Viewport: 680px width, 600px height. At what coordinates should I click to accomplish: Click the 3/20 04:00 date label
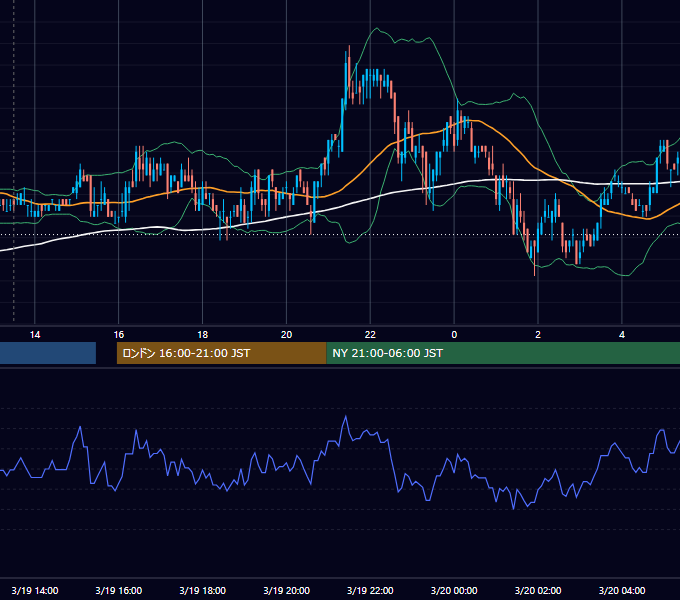[x=622, y=590]
